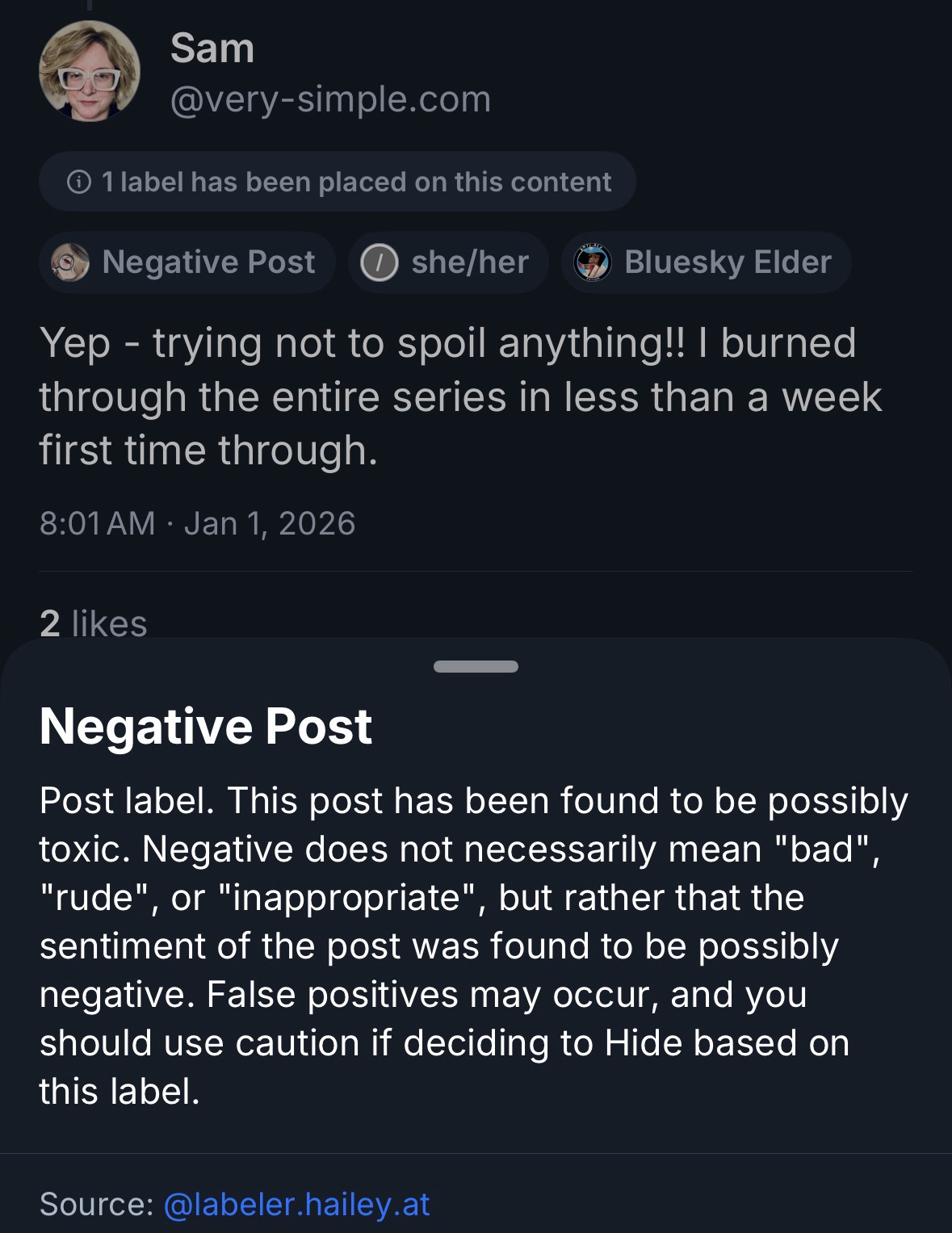Click the Negative Post sheet heading
952x1233 pixels.
click(206, 726)
